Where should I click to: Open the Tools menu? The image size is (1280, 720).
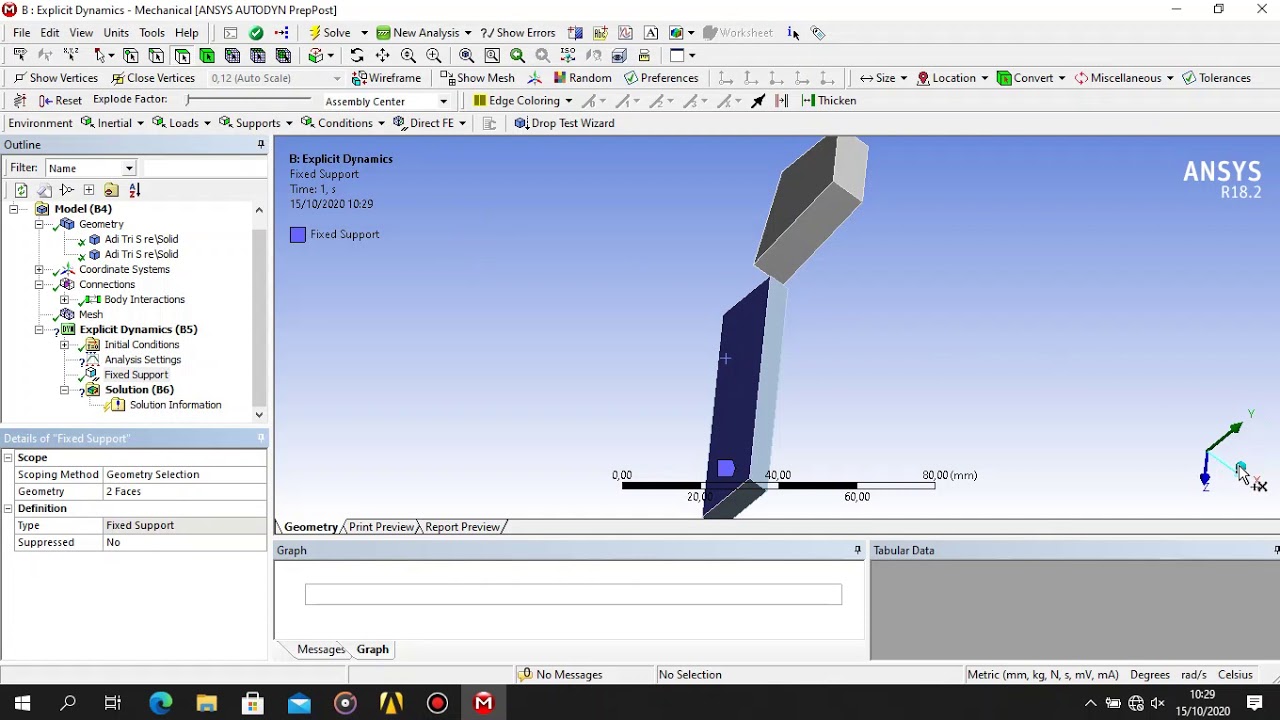pos(152,33)
